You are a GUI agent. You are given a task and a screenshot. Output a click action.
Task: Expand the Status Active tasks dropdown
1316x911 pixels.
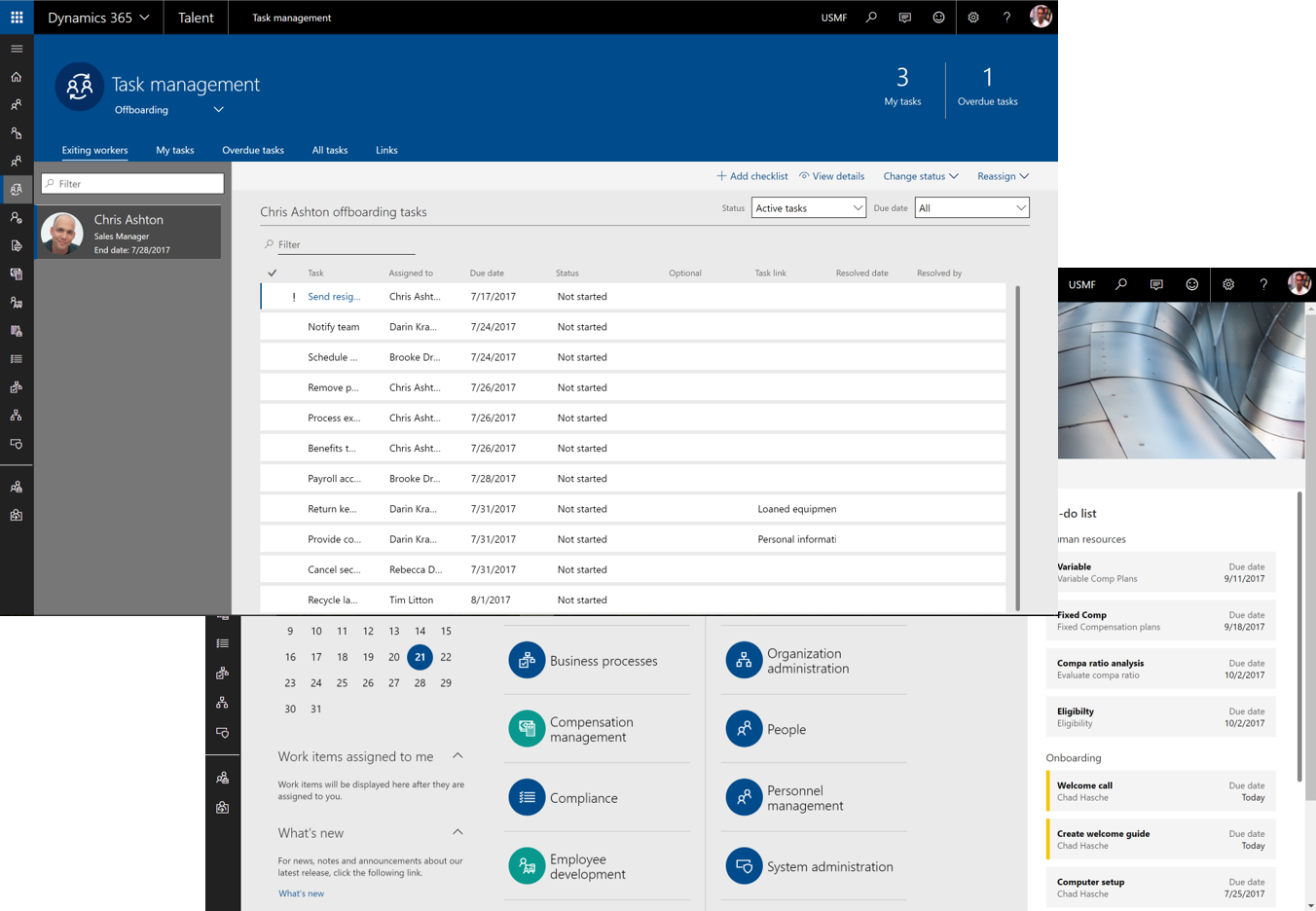click(808, 208)
